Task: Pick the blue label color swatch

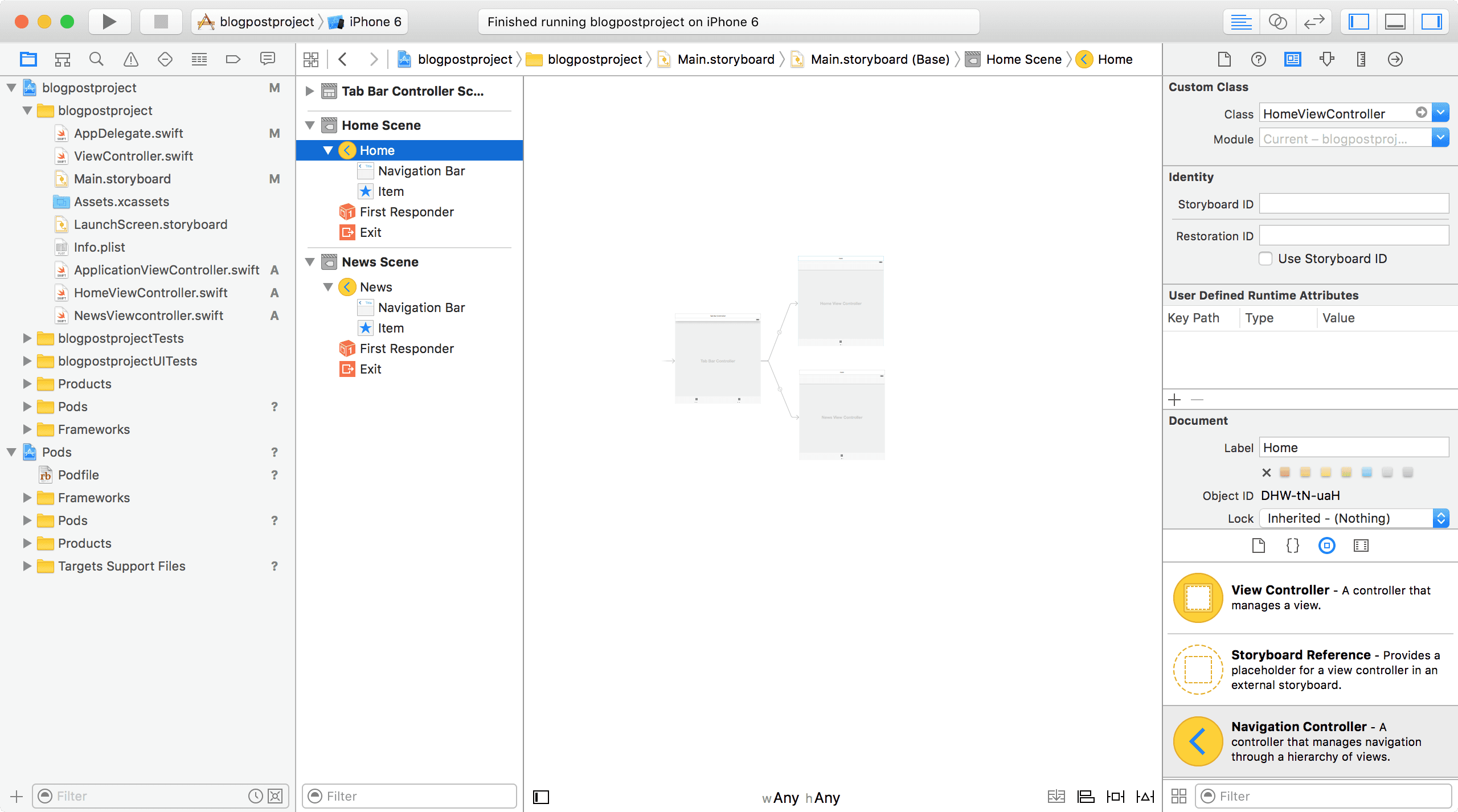Action: point(1367,473)
